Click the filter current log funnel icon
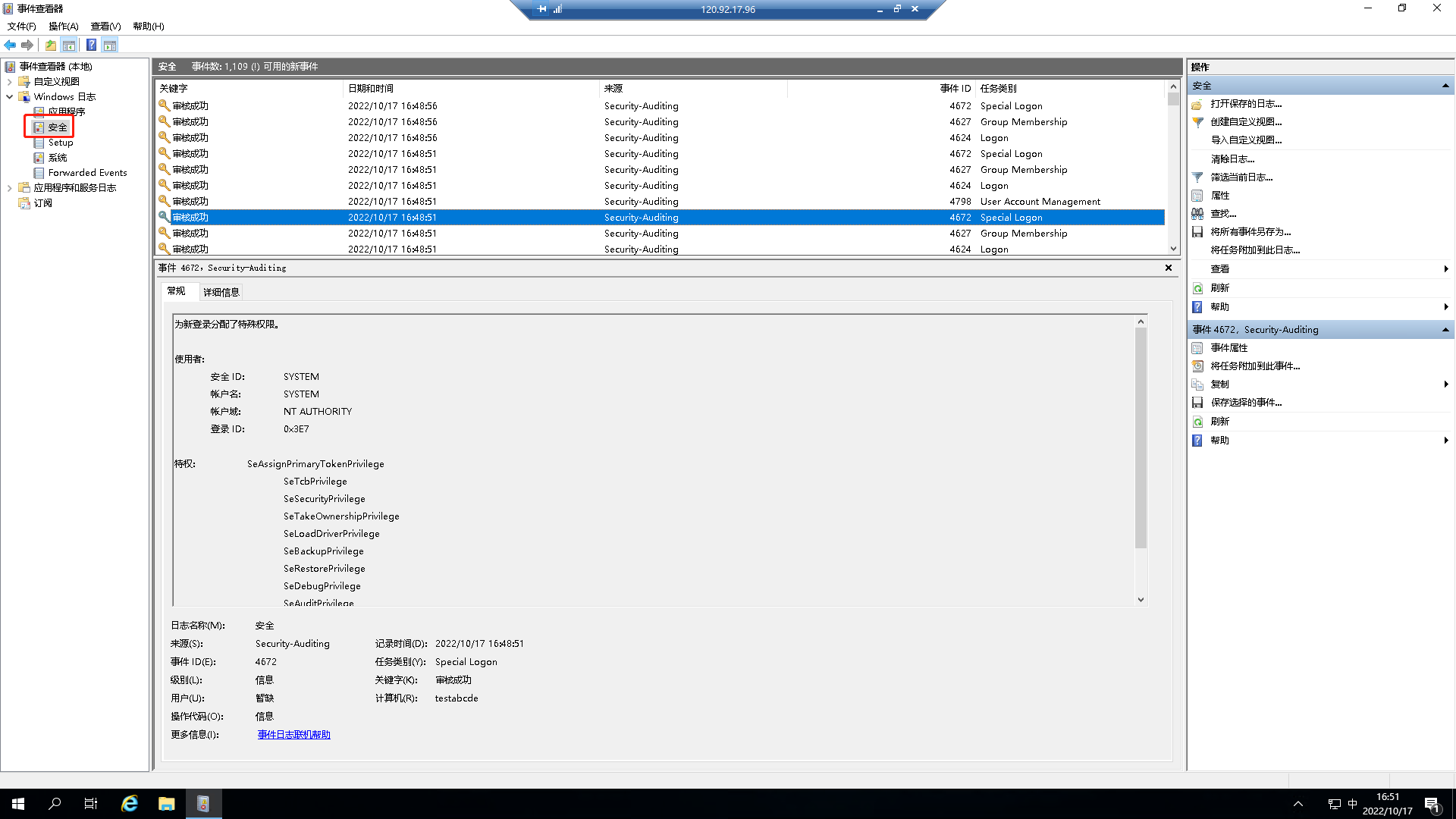 [x=1197, y=177]
